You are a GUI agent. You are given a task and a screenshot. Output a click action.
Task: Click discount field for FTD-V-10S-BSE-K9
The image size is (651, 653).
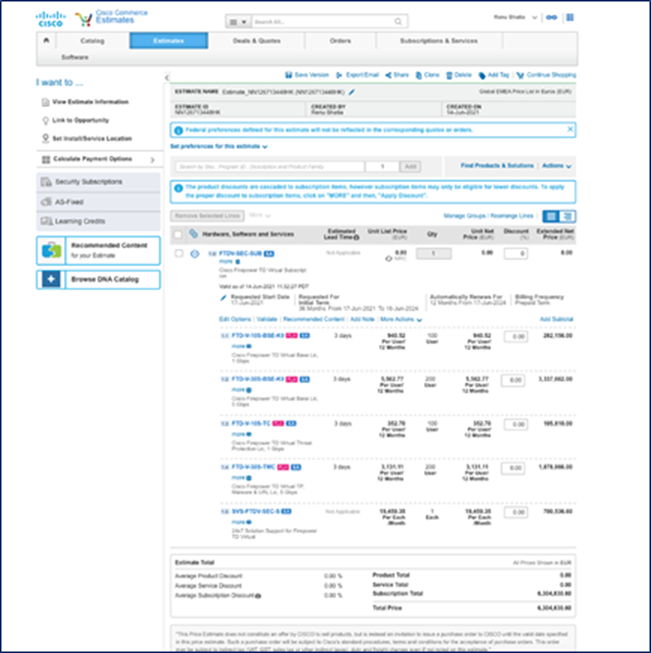516,336
